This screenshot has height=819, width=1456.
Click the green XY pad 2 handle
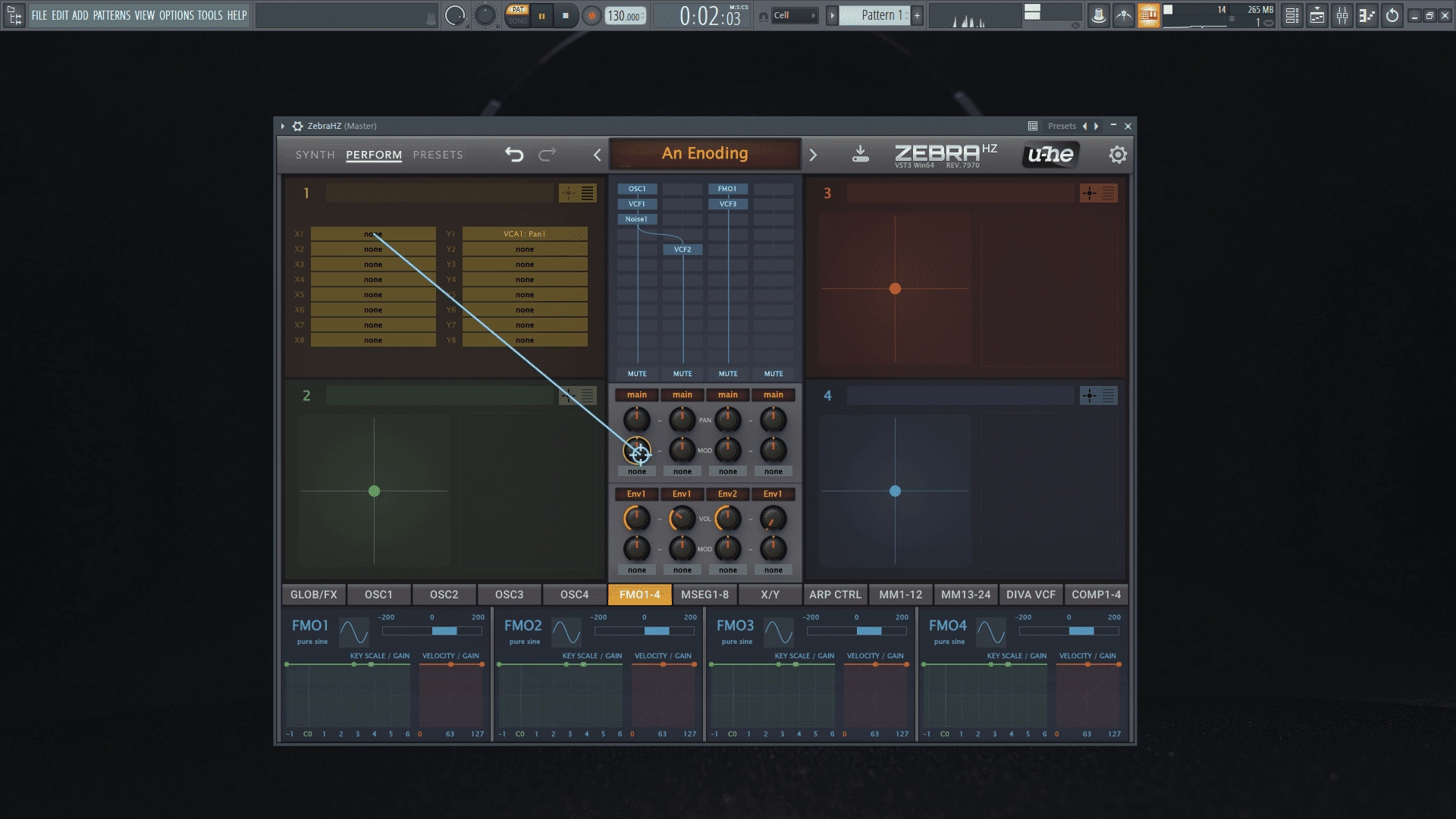pyautogui.click(x=374, y=491)
